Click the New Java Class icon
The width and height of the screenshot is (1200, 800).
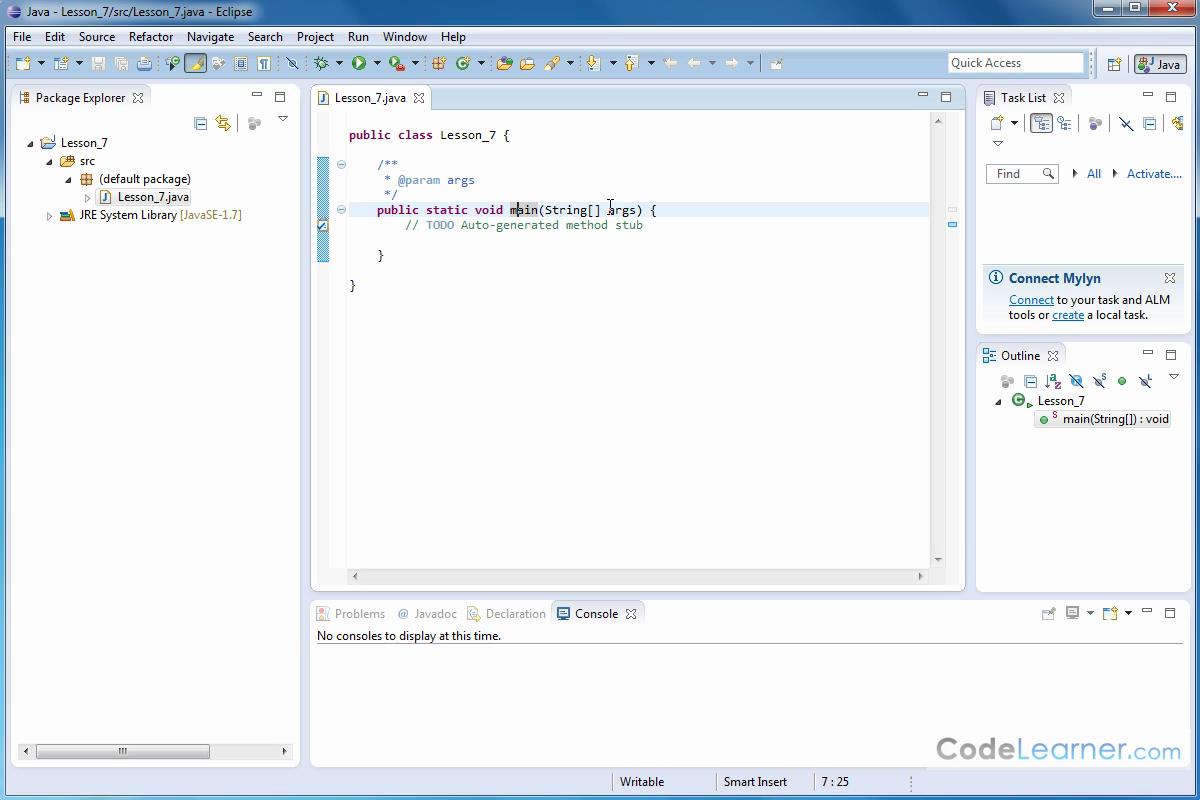pos(463,63)
